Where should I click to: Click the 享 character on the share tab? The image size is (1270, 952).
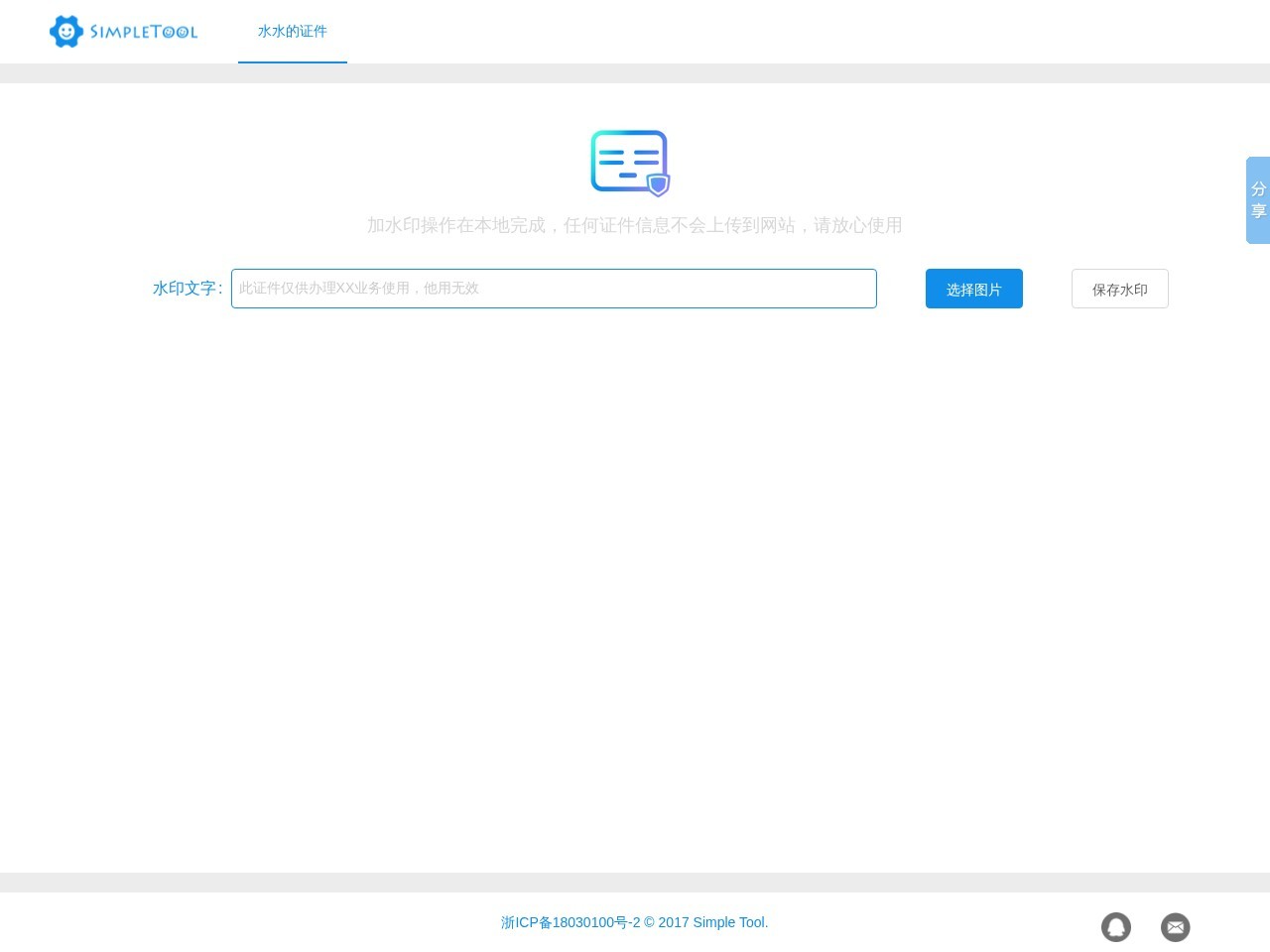click(x=1258, y=211)
